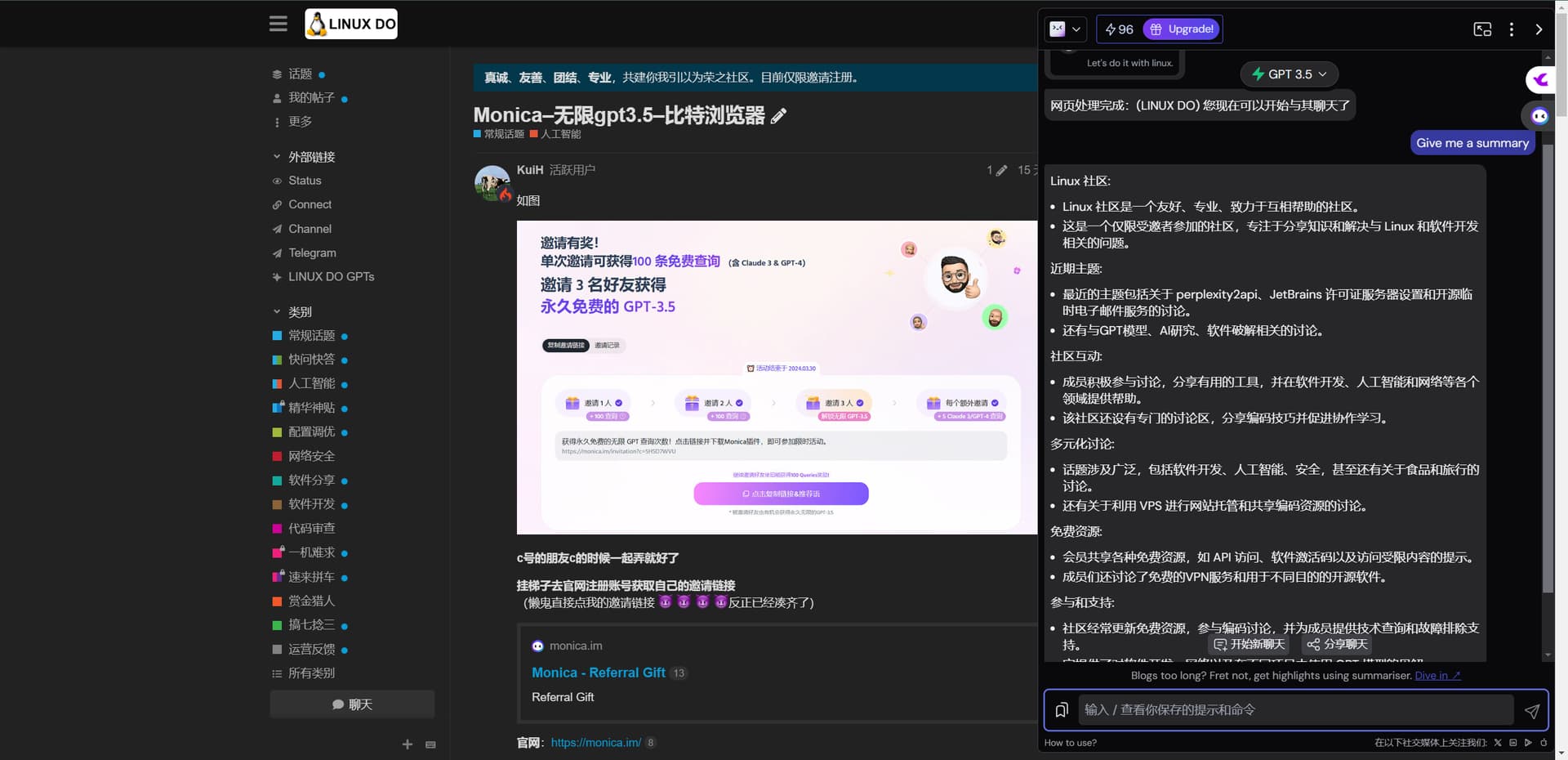The height and width of the screenshot is (760, 1568).
Task: Edit the topic title with pencil icon
Action: pos(778,116)
